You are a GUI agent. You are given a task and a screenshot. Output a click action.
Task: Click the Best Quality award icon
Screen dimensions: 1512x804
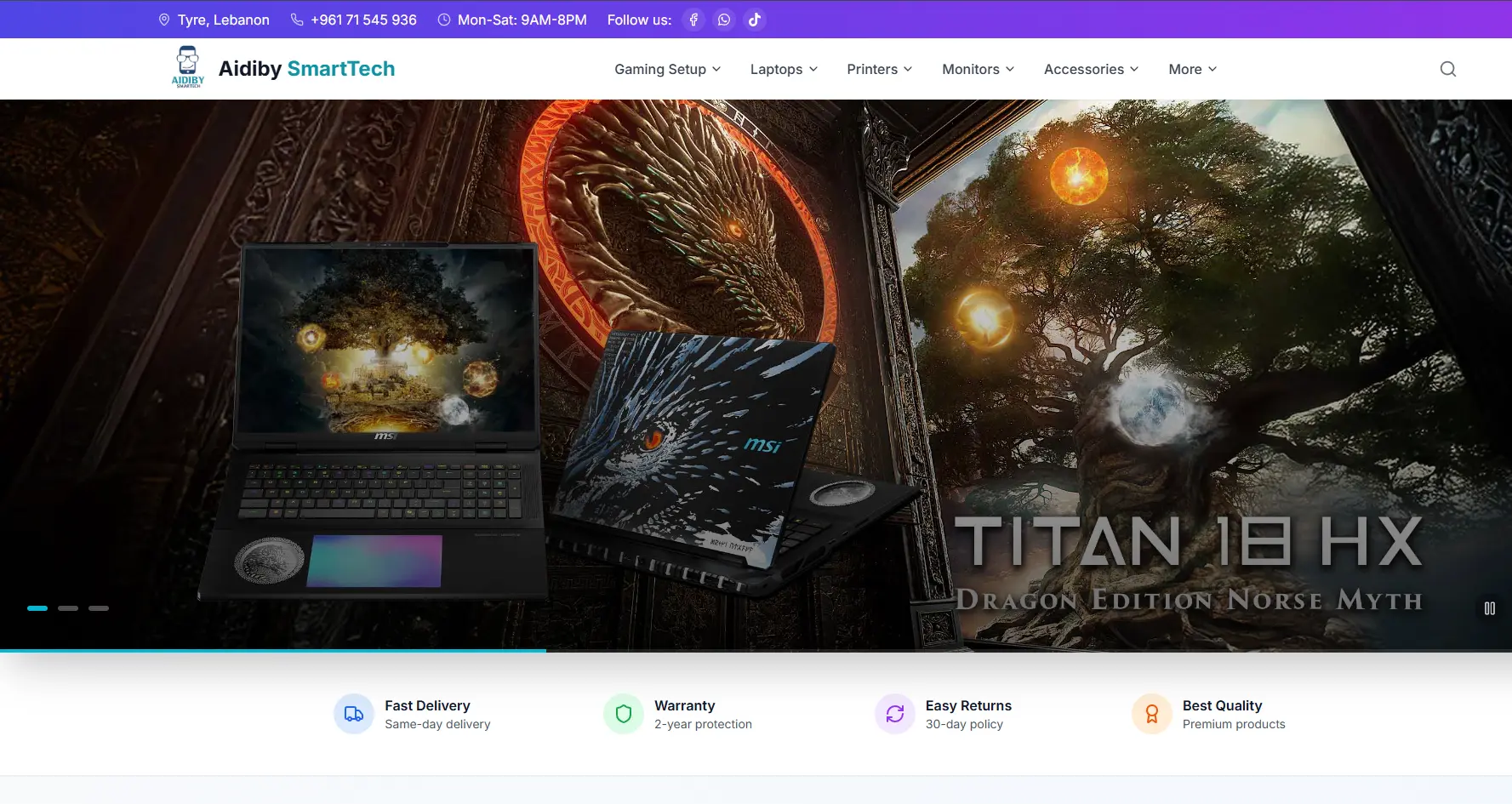tap(1152, 714)
